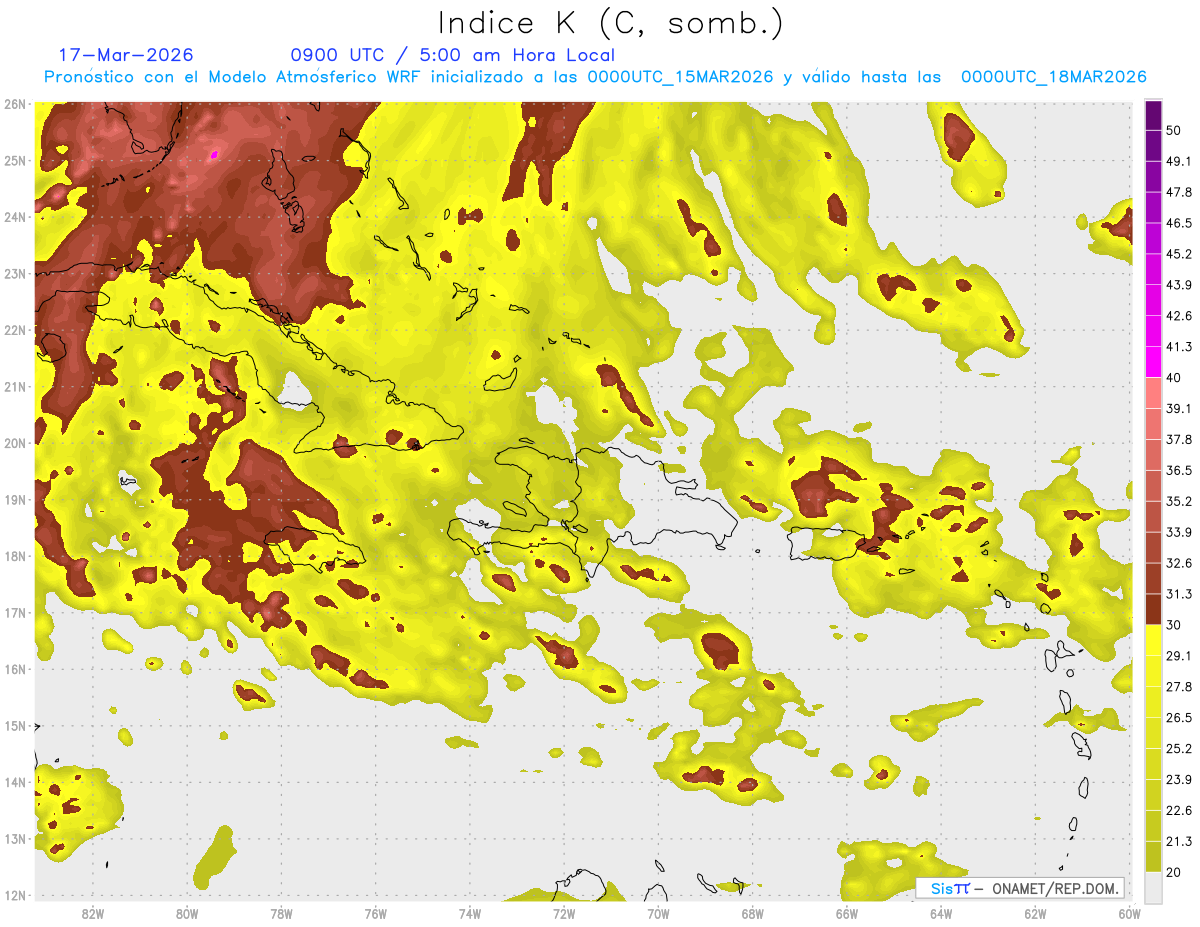Click longitude label '70W'
The width and height of the screenshot is (1200, 927).
[658, 913]
